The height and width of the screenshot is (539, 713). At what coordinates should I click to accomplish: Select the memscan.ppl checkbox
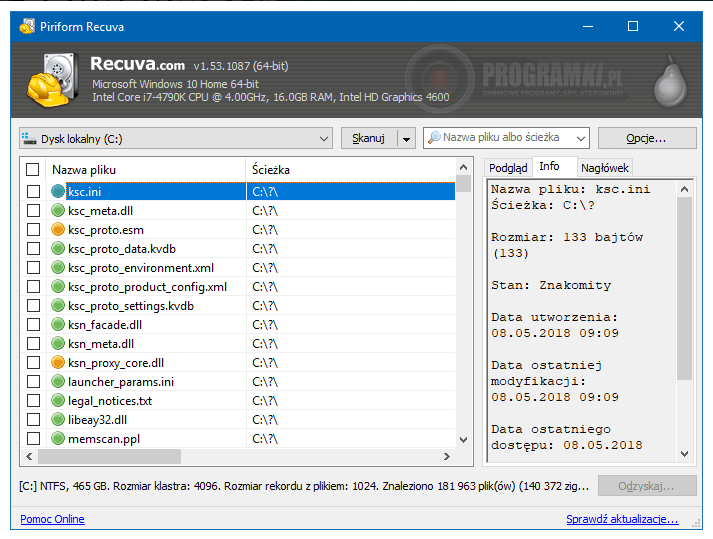coord(33,438)
